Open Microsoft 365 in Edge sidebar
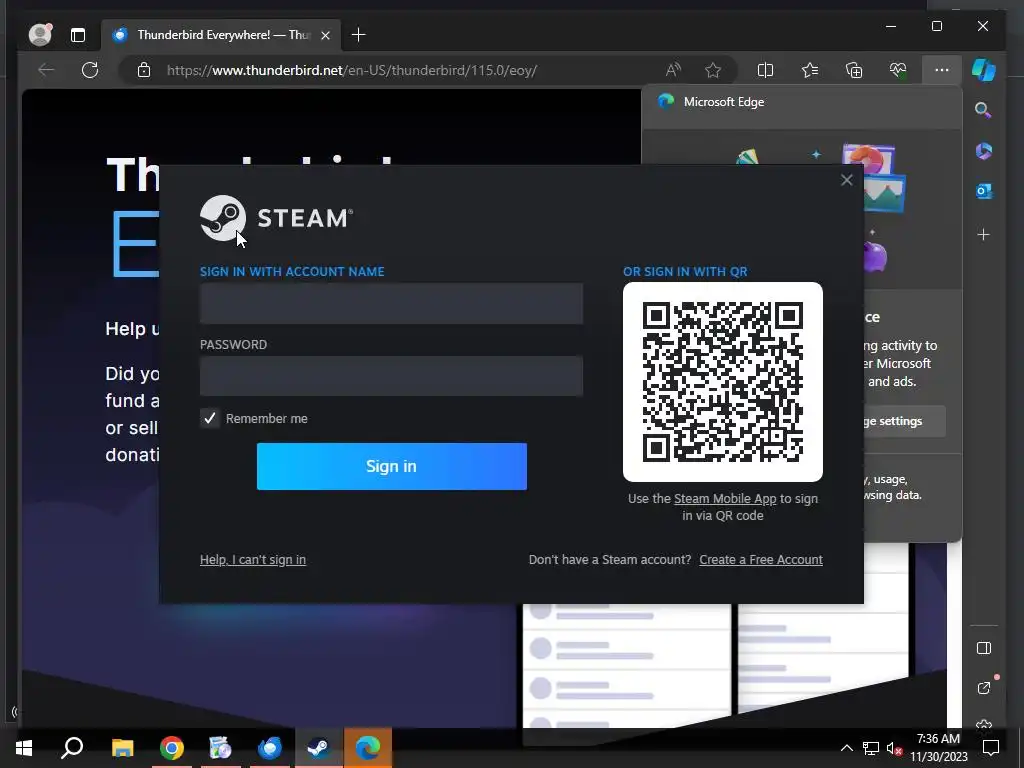This screenshot has height=768, width=1024. pos(984,151)
